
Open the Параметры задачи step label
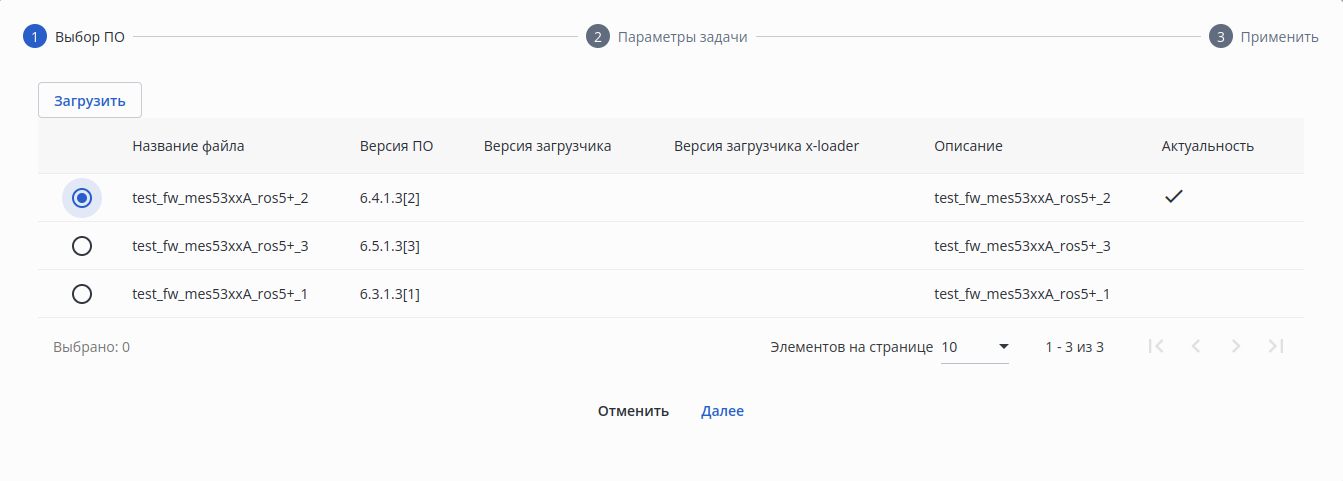coord(682,37)
